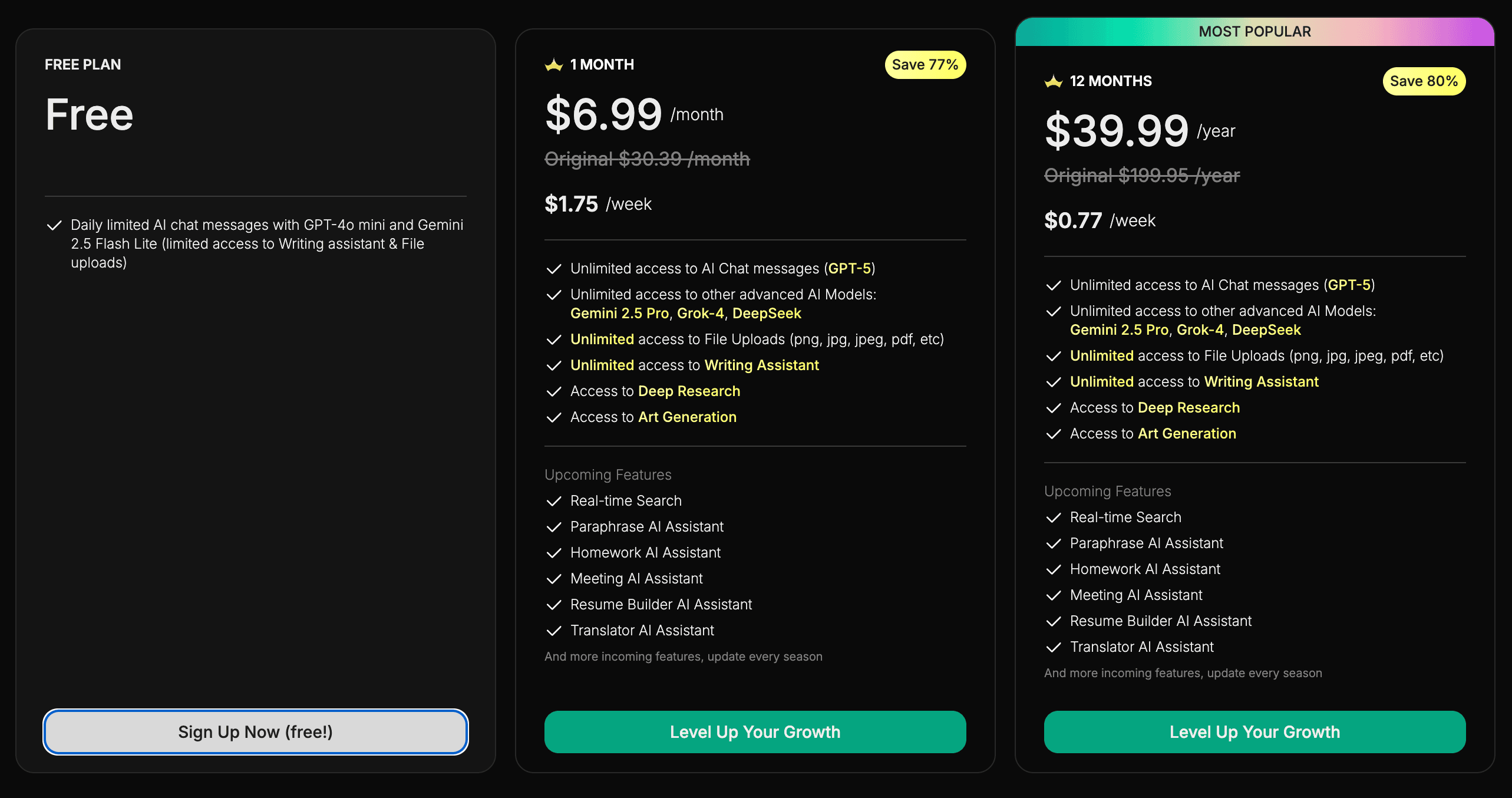
Task: Select the Save 77% badge
Action: point(925,65)
